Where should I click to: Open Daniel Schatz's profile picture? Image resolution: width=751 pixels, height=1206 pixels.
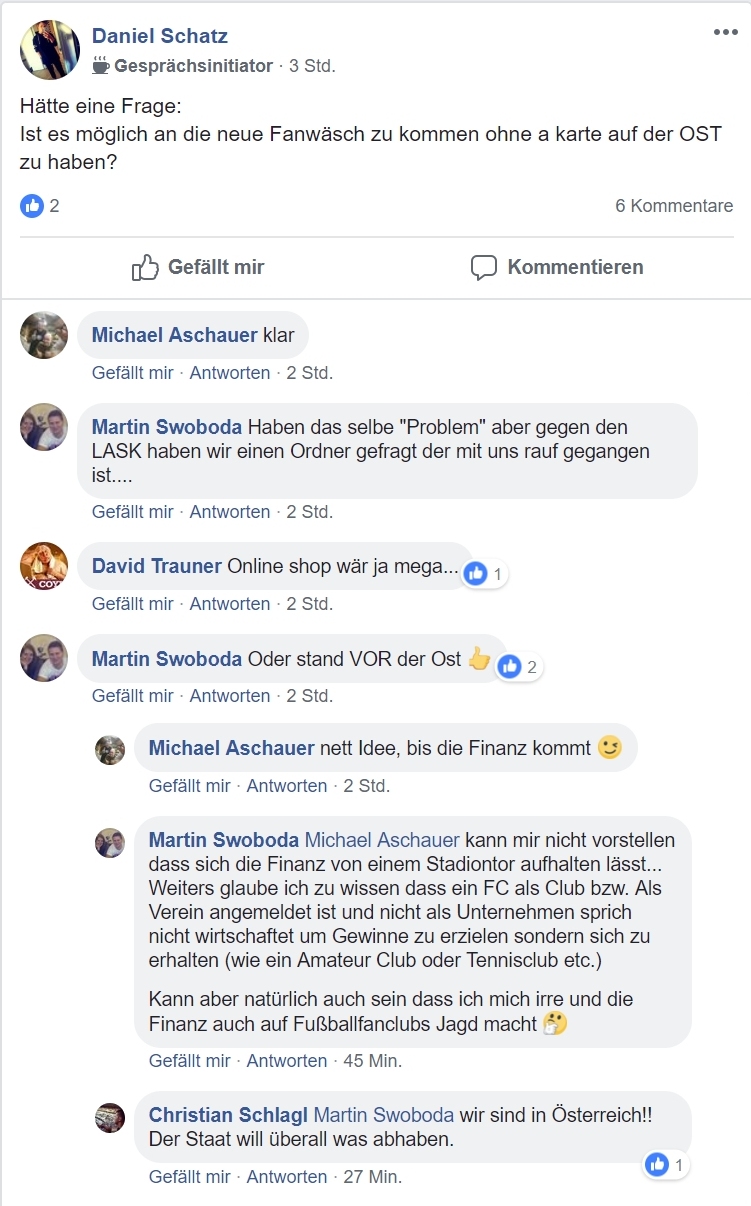click(50, 50)
